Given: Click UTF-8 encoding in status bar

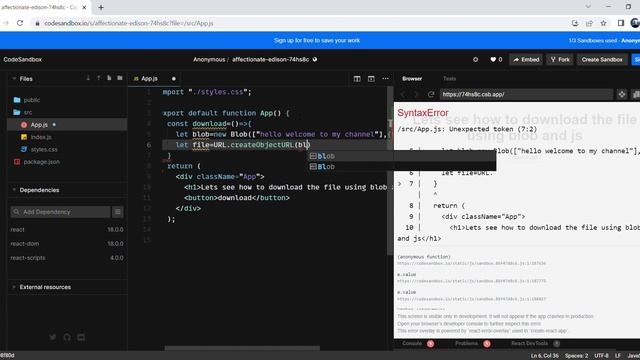Looking at the screenshot, I should tap(601, 356).
